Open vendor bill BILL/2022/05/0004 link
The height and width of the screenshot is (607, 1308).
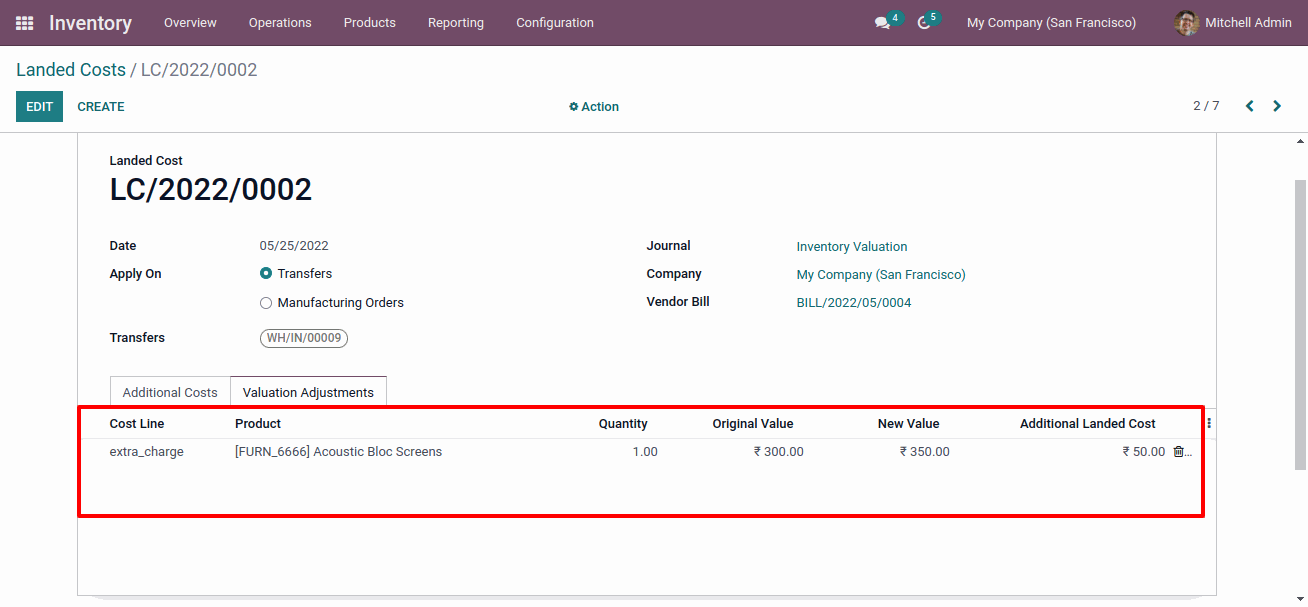[x=854, y=302]
